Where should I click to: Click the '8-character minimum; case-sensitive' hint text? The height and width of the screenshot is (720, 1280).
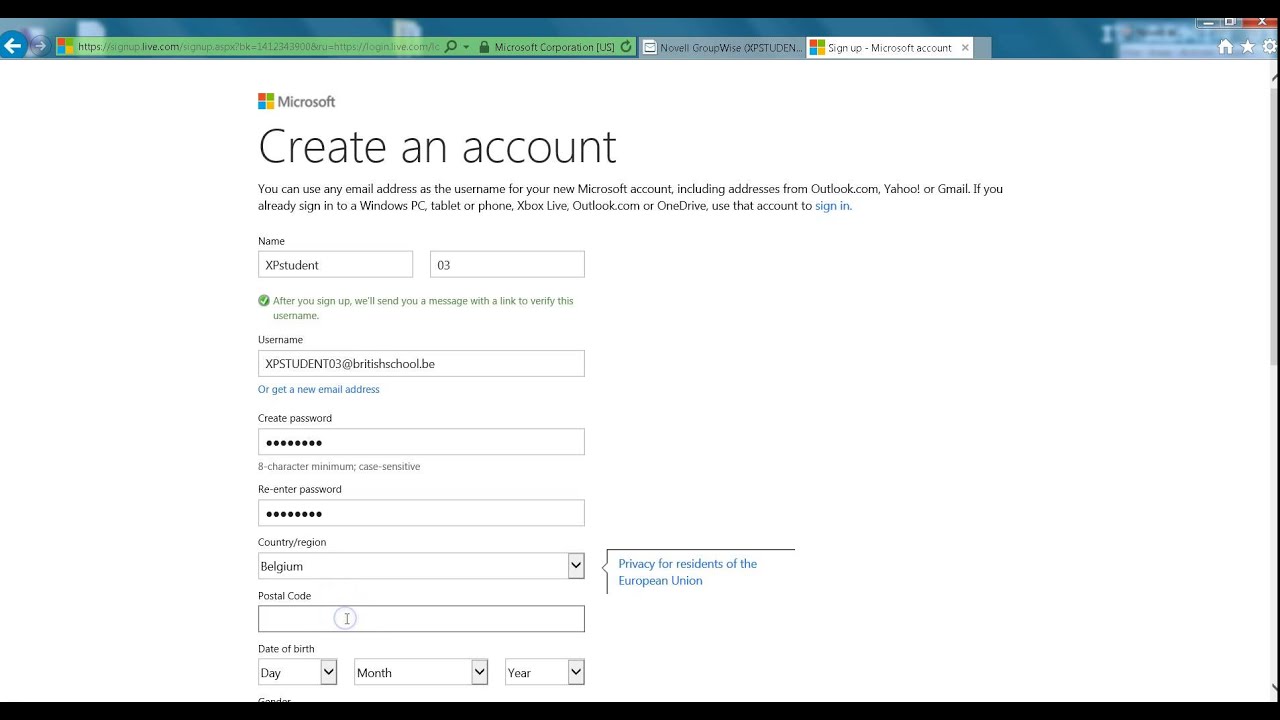(x=339, y=467)
